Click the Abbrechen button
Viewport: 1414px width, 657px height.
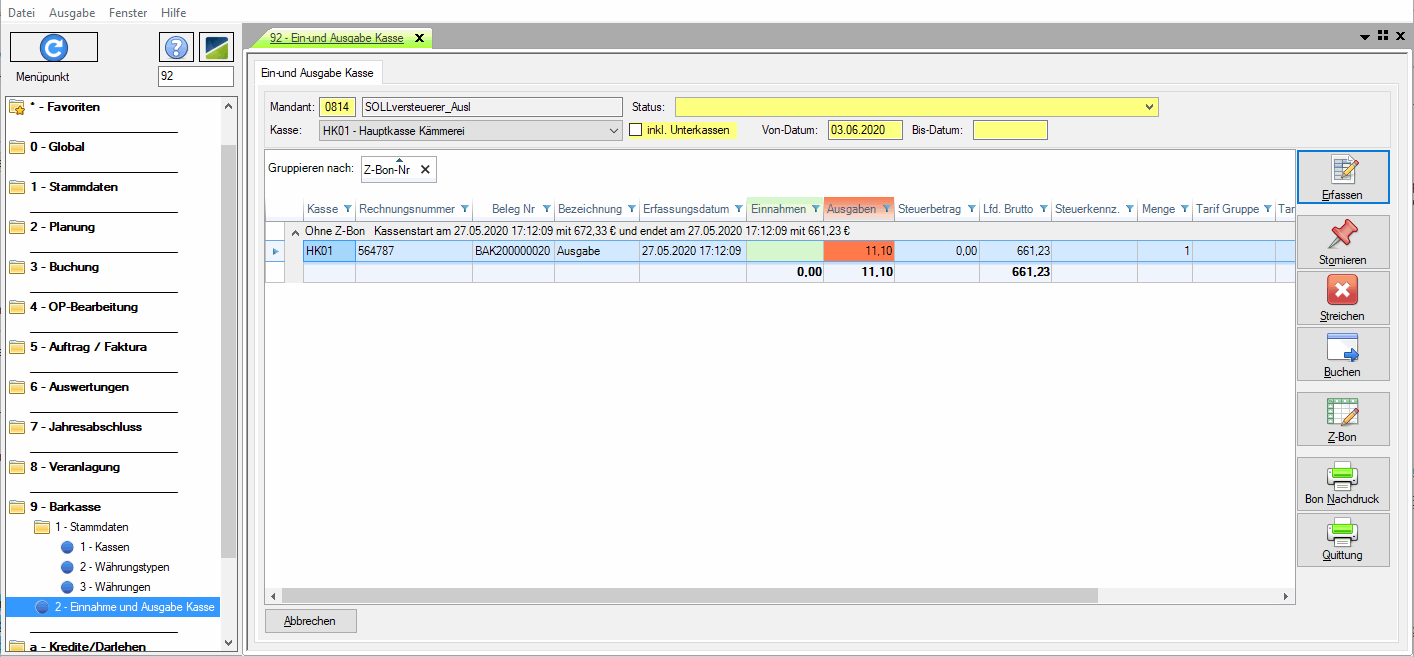[310, 621]
